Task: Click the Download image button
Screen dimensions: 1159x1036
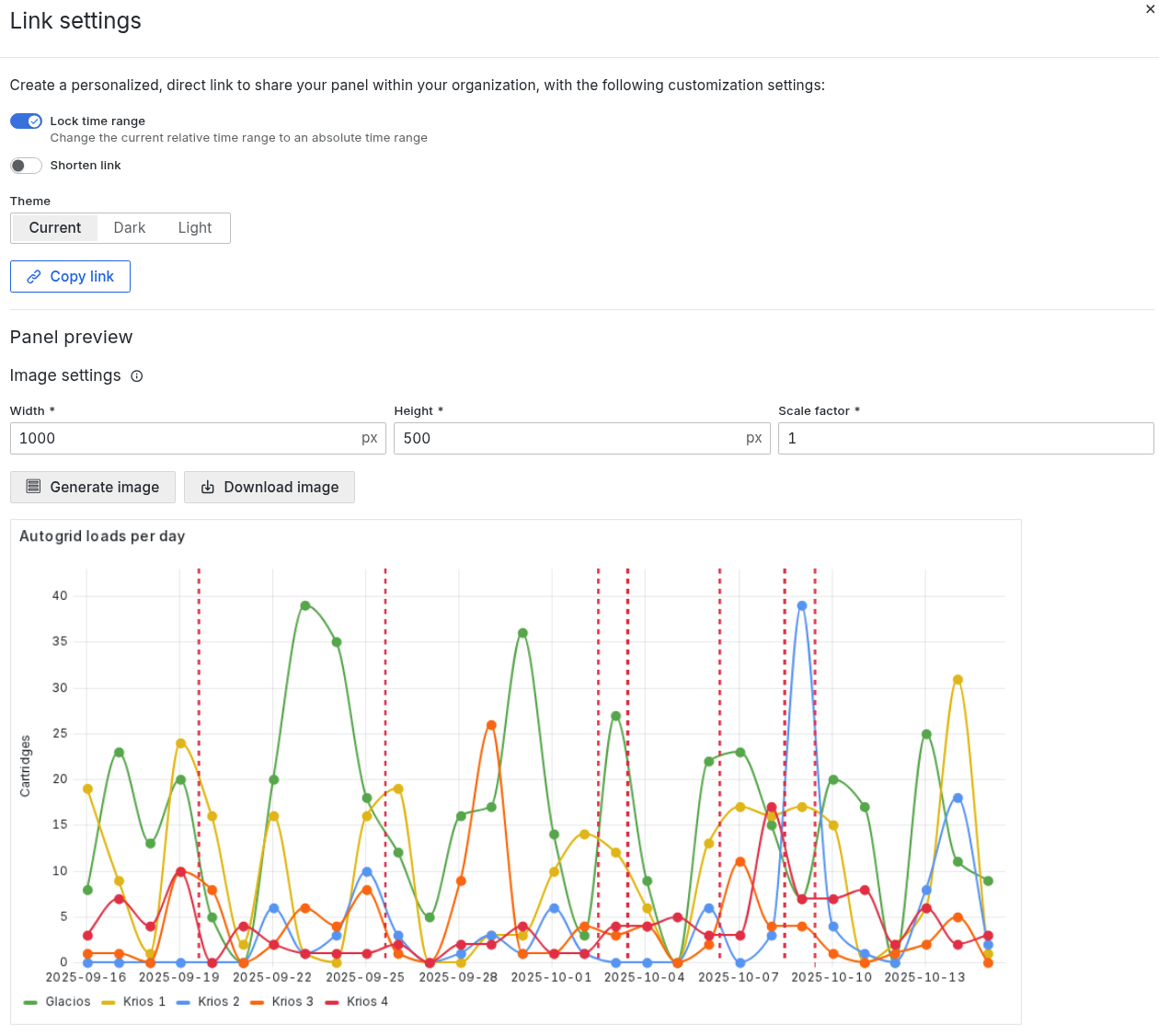Action: tap(270, 488)
